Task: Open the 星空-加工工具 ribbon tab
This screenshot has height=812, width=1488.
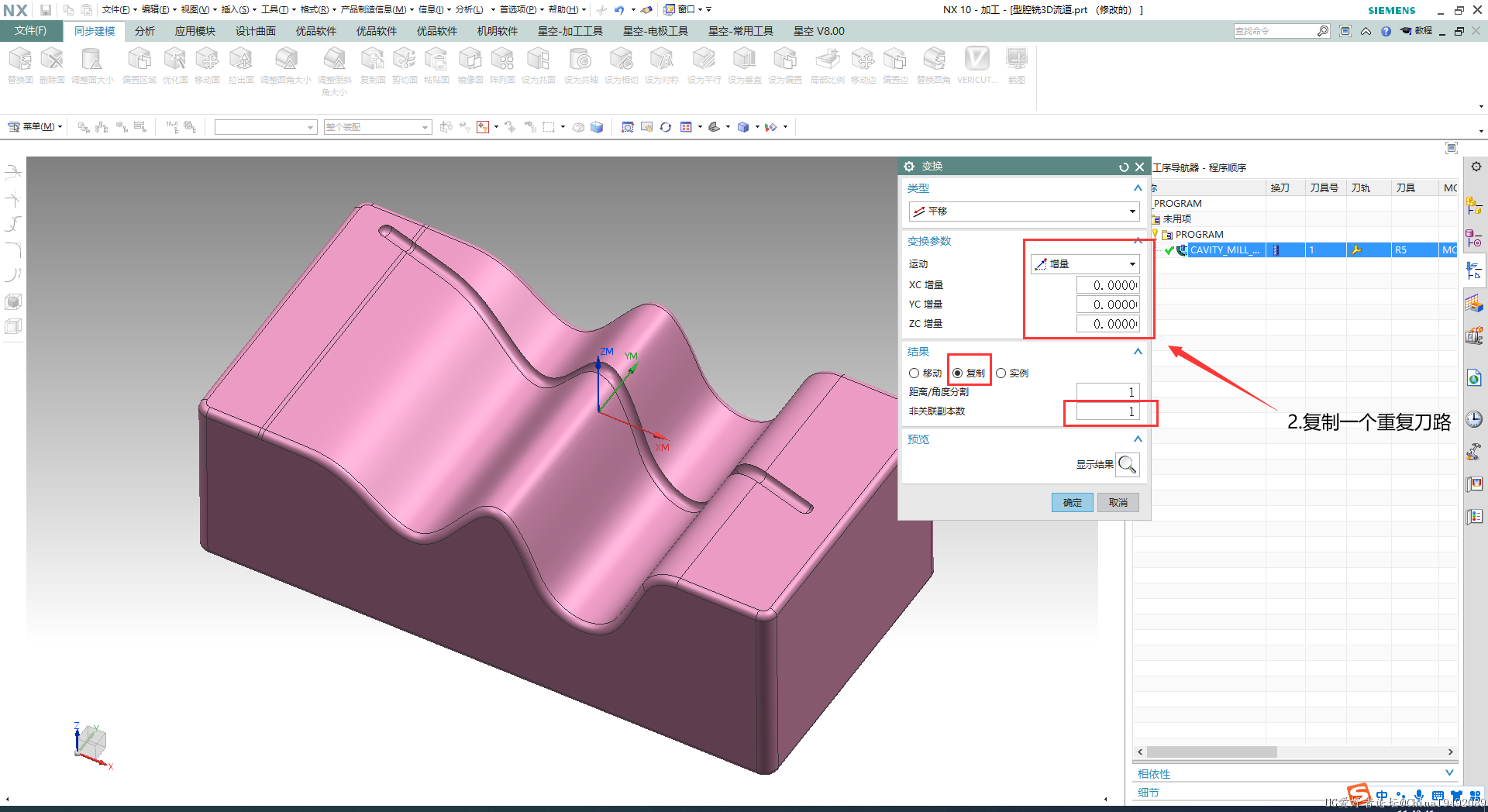Action: click(x=570, y=31)
